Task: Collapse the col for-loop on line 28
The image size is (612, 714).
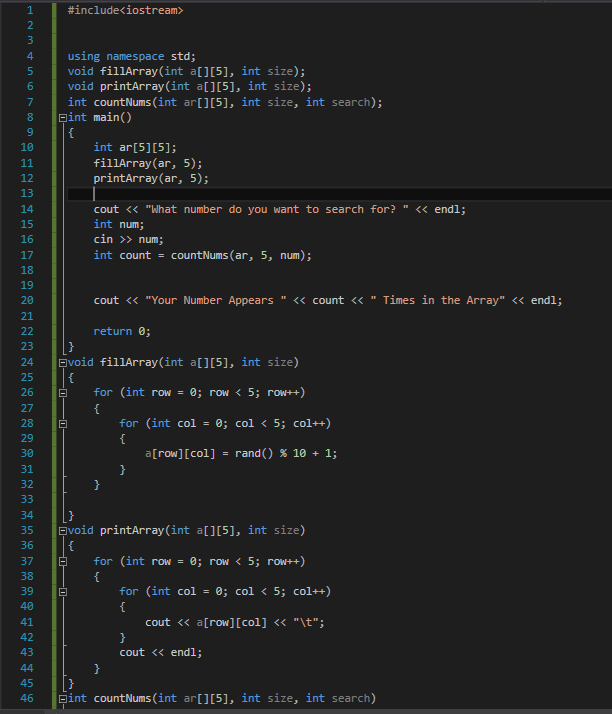Action: 63,424
